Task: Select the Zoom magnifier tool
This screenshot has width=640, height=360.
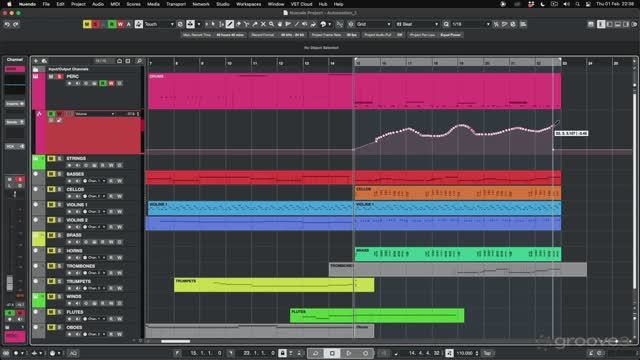Action: point(271,24)
